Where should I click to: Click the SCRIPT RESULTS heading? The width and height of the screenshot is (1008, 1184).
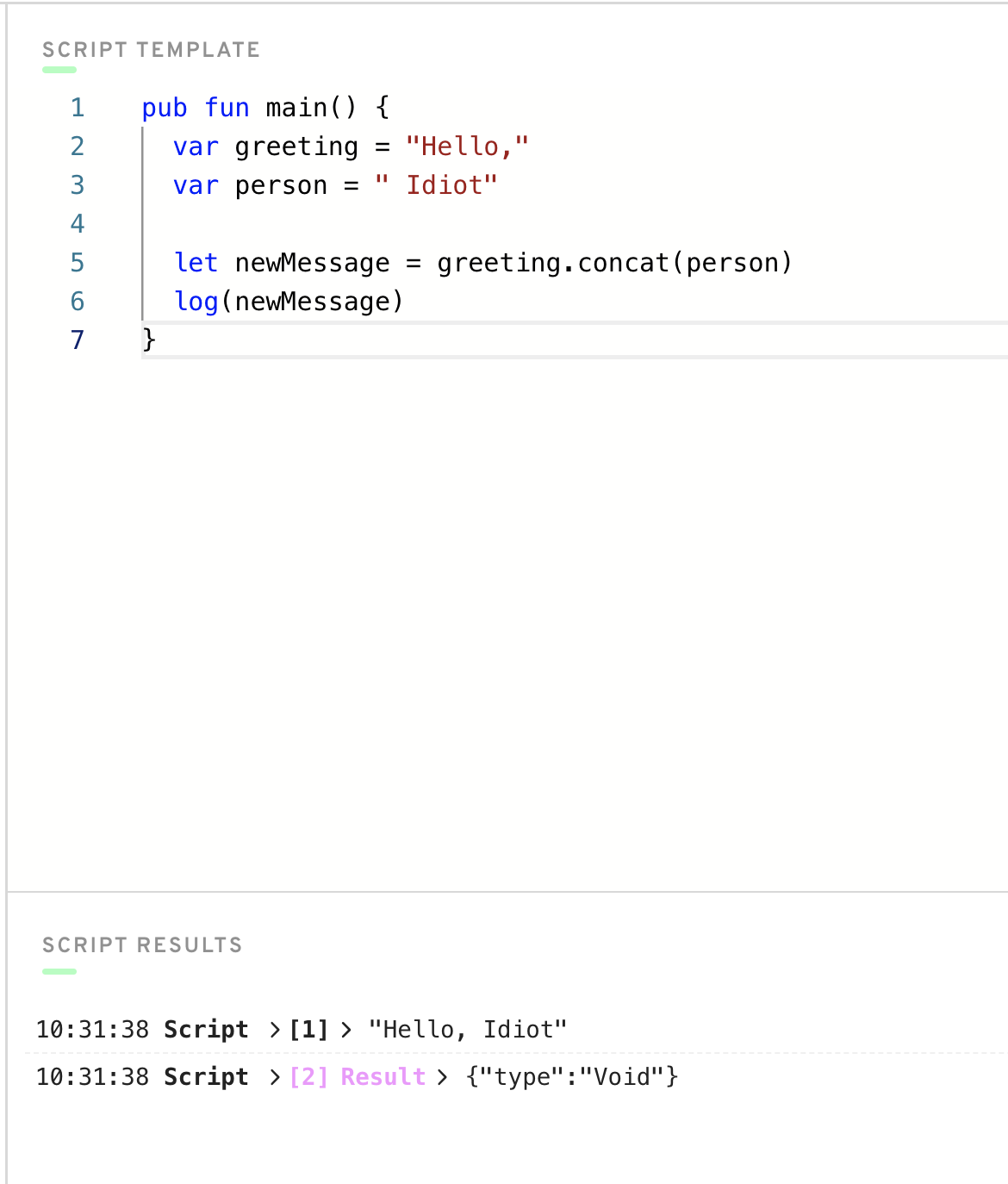tap(142, 945)
